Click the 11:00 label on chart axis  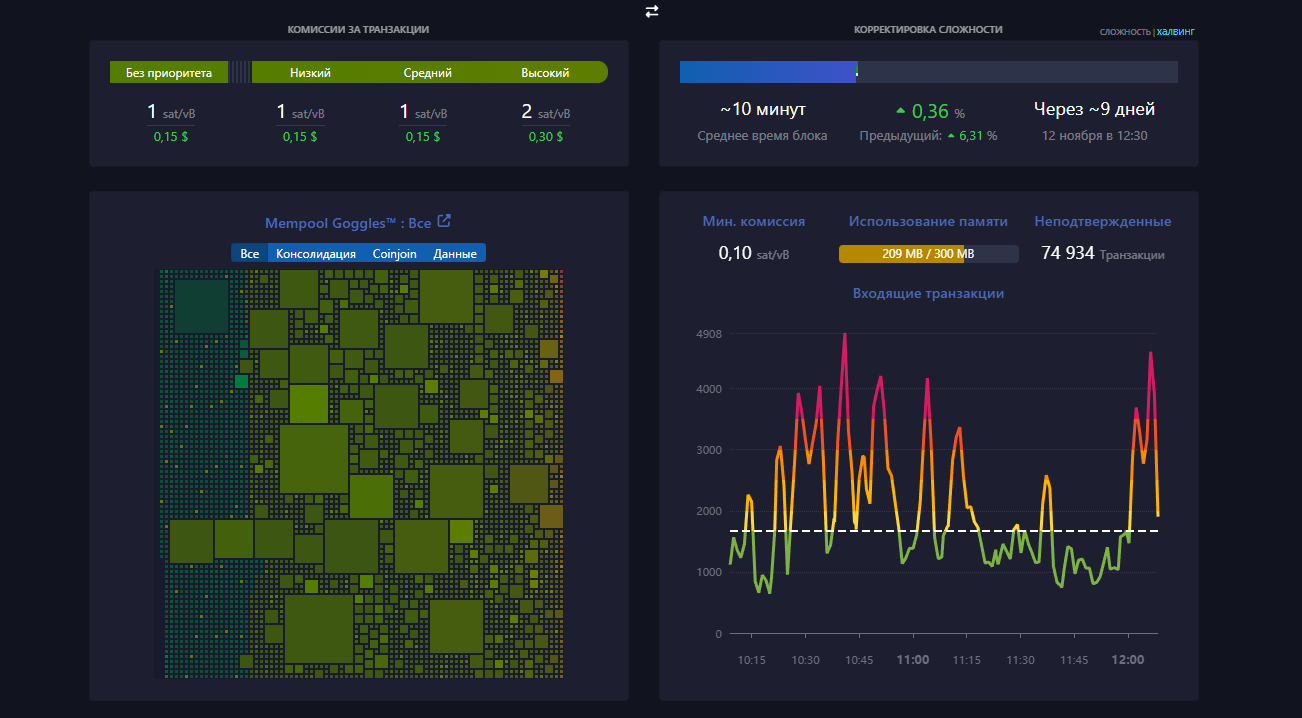coord(912,660)
